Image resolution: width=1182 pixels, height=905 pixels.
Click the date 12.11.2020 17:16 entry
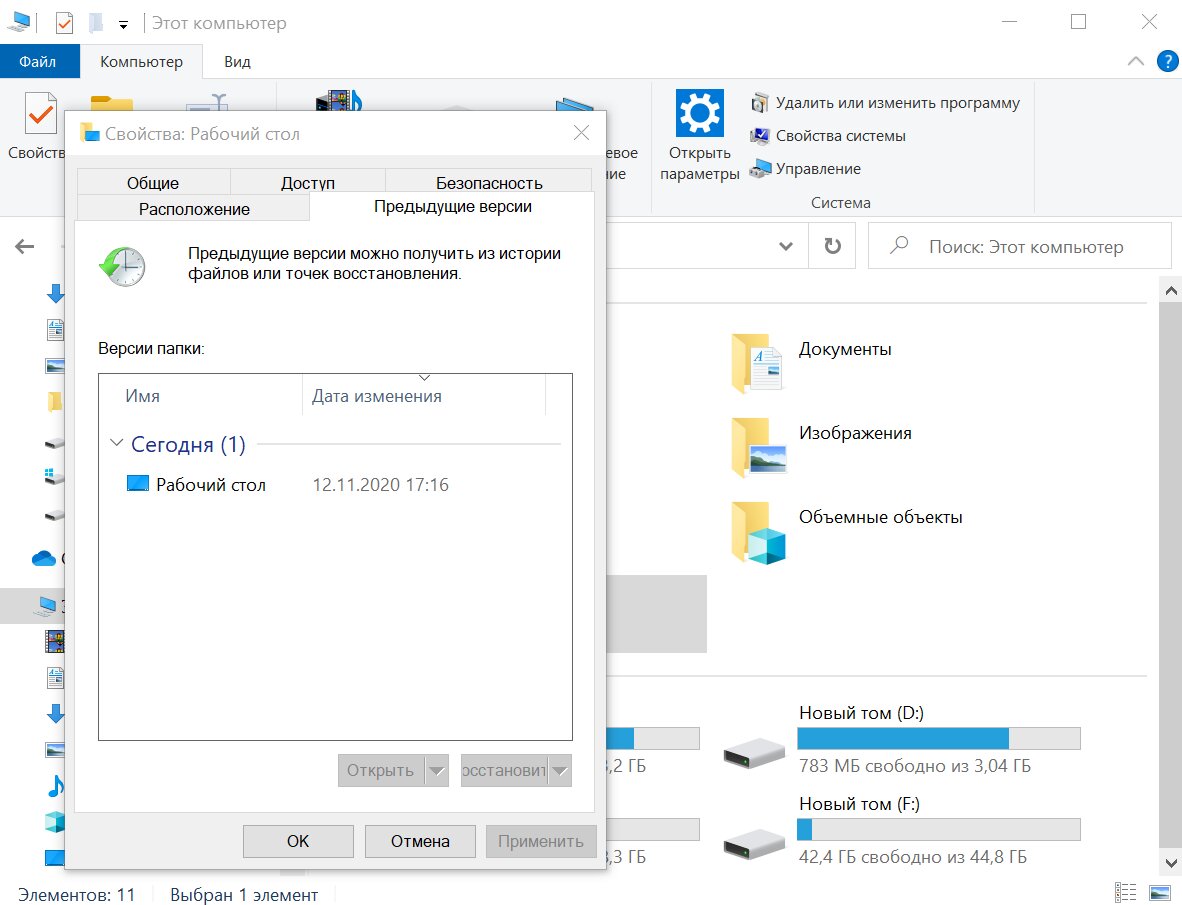pyautogui.click(x=380, y=485)
